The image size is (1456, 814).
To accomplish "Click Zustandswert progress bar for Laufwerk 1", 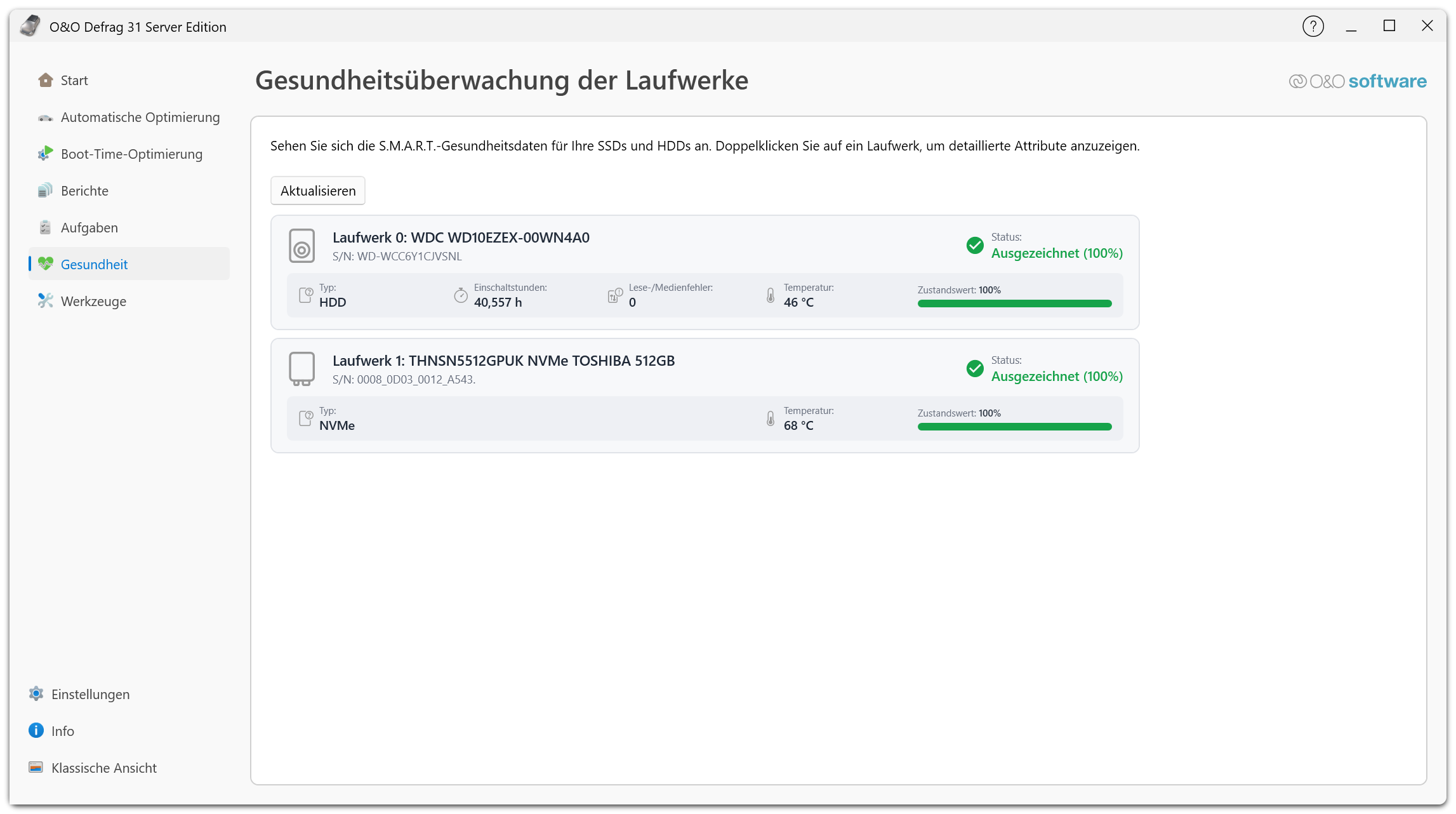I will [1014, 427].
